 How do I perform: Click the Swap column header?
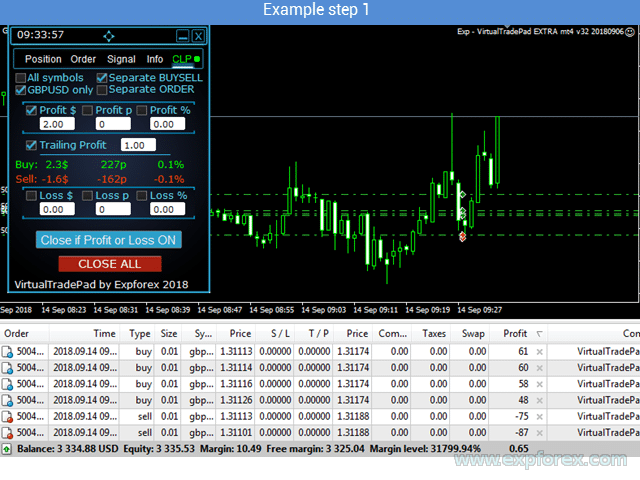(x=470, y=333)
